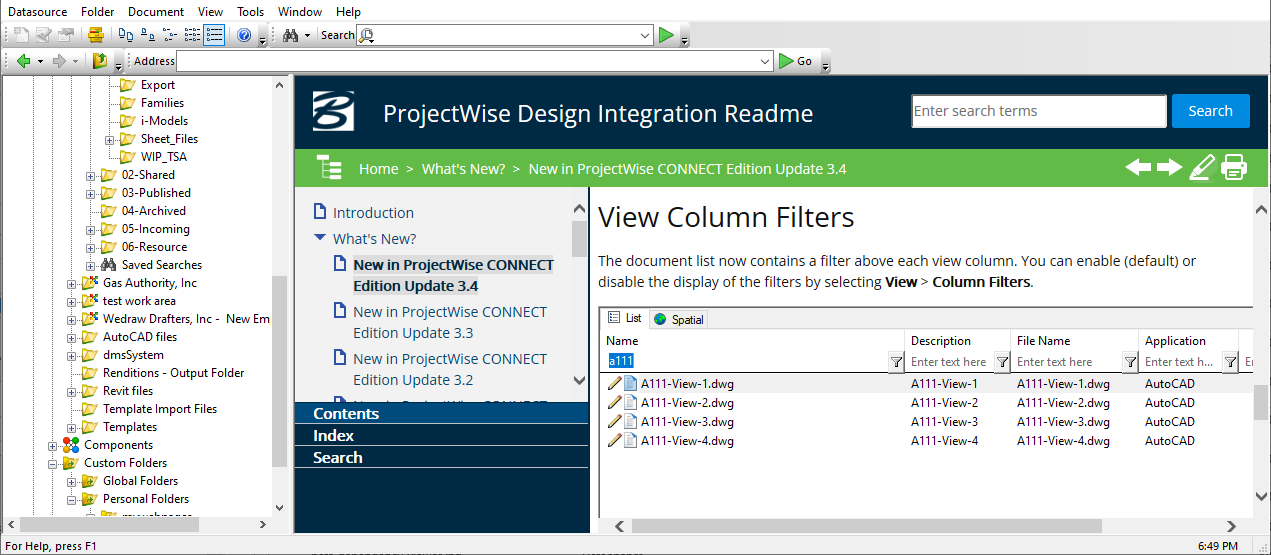This screenshot has height=555, width=1271.
Task: Click the blue Search button
Action: click(x=1210, y=111)
